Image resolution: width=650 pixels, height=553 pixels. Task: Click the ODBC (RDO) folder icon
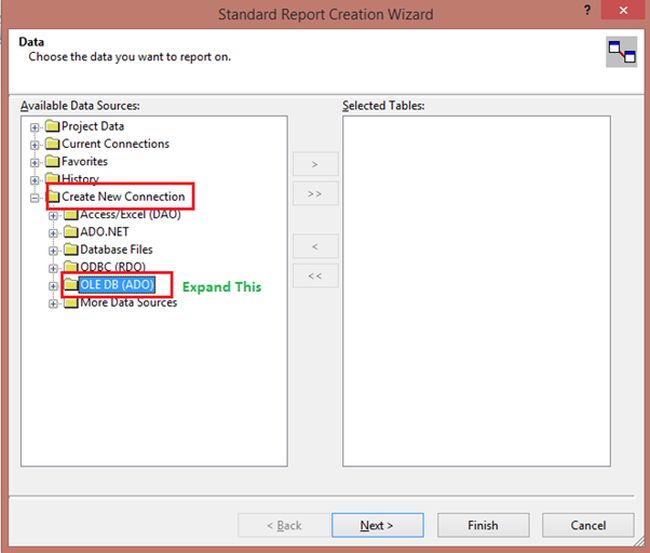(71, 267)
